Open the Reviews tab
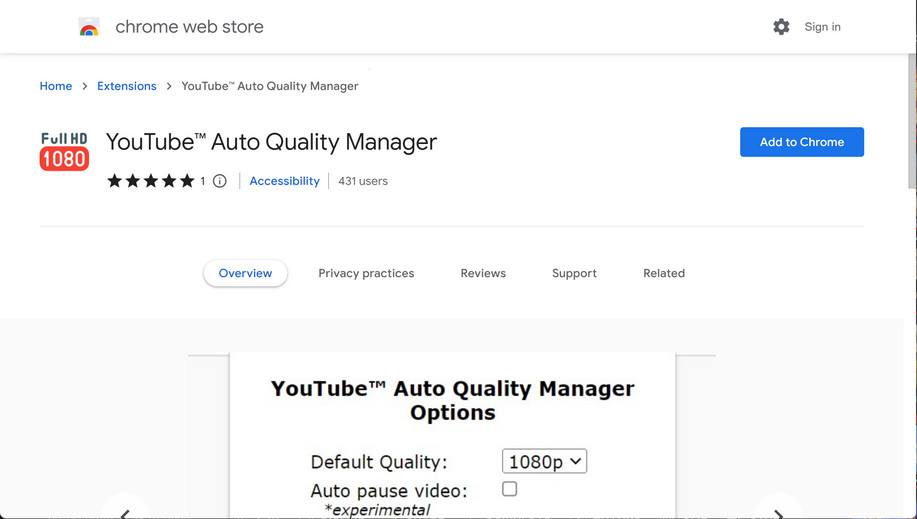Image resolution: width=917 pixels, height=519 pixels. click(x=483, y=273)
